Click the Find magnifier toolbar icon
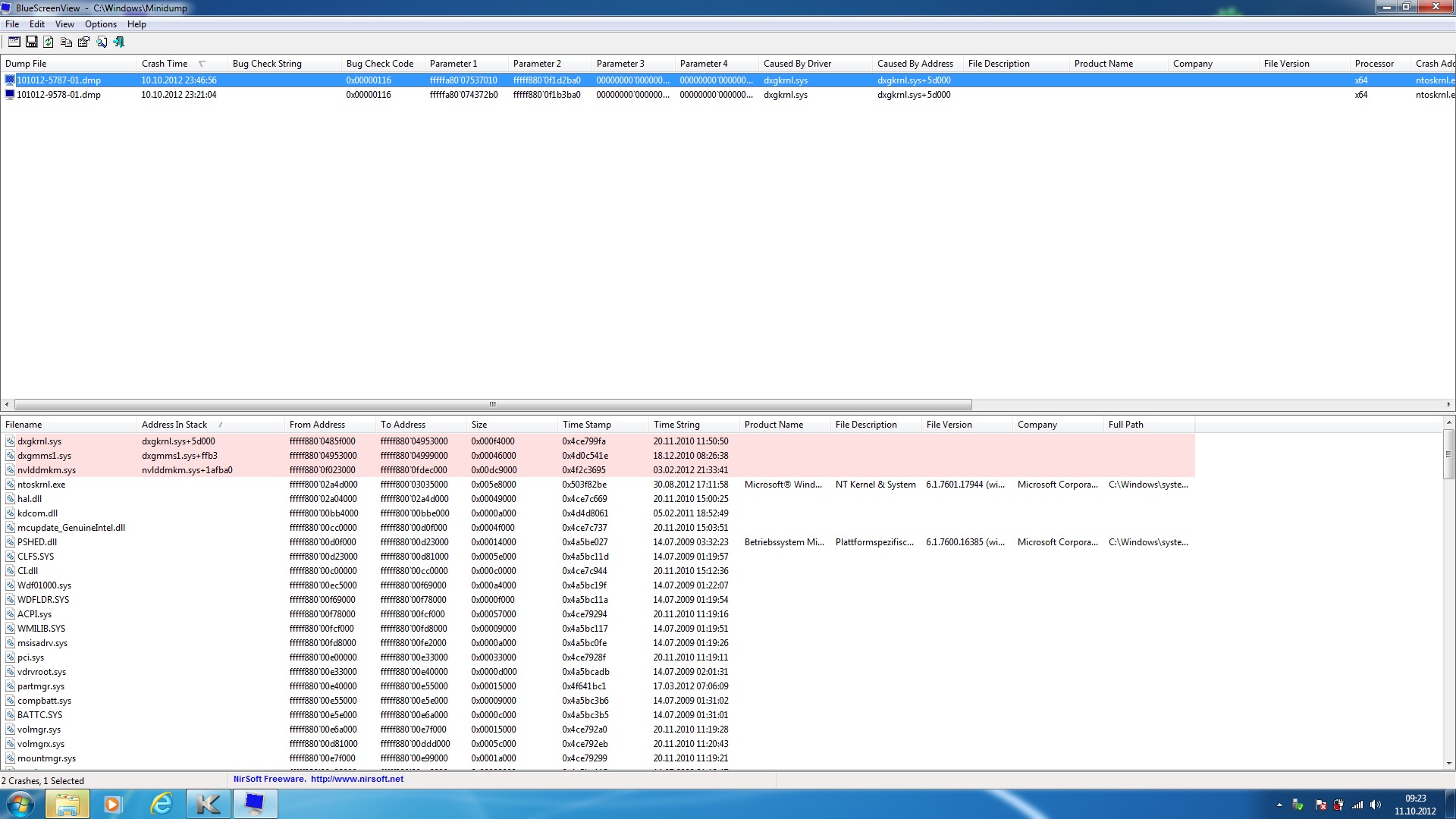This screenshot has width=1456, height=819. pos(102,42)
